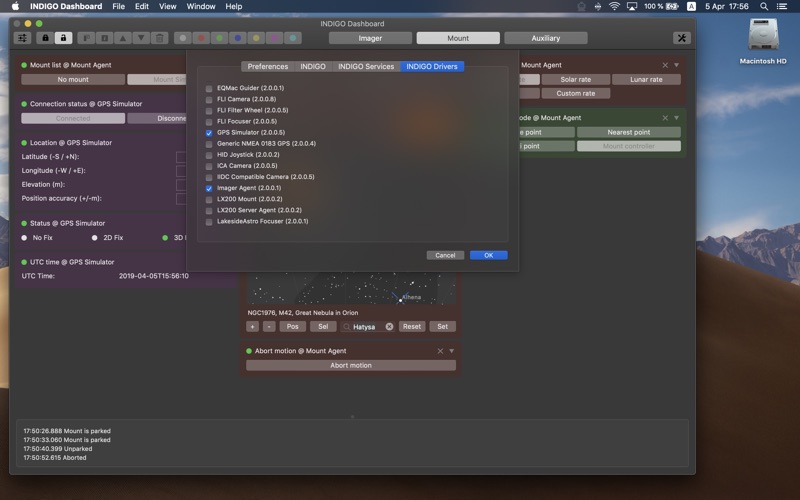800x500 pixels.
Task: Open the File menu
Action: tap(118, 6)
